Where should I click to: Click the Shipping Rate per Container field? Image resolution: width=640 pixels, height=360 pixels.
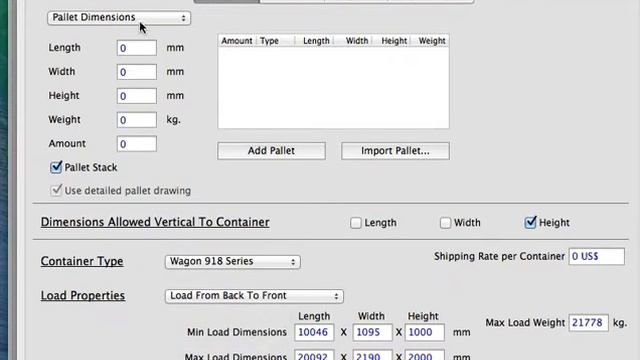[596, 256]
